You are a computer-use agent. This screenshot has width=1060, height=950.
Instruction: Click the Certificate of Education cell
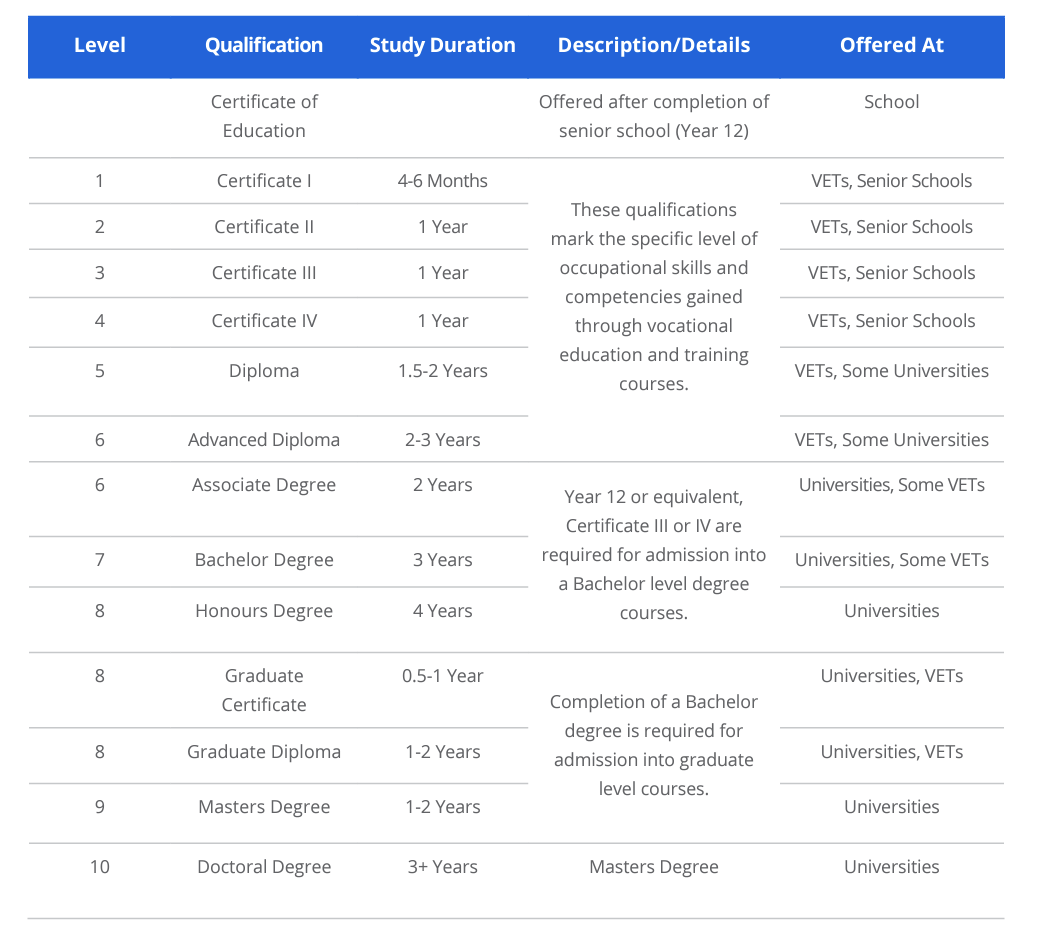click(x=264, y=116)
